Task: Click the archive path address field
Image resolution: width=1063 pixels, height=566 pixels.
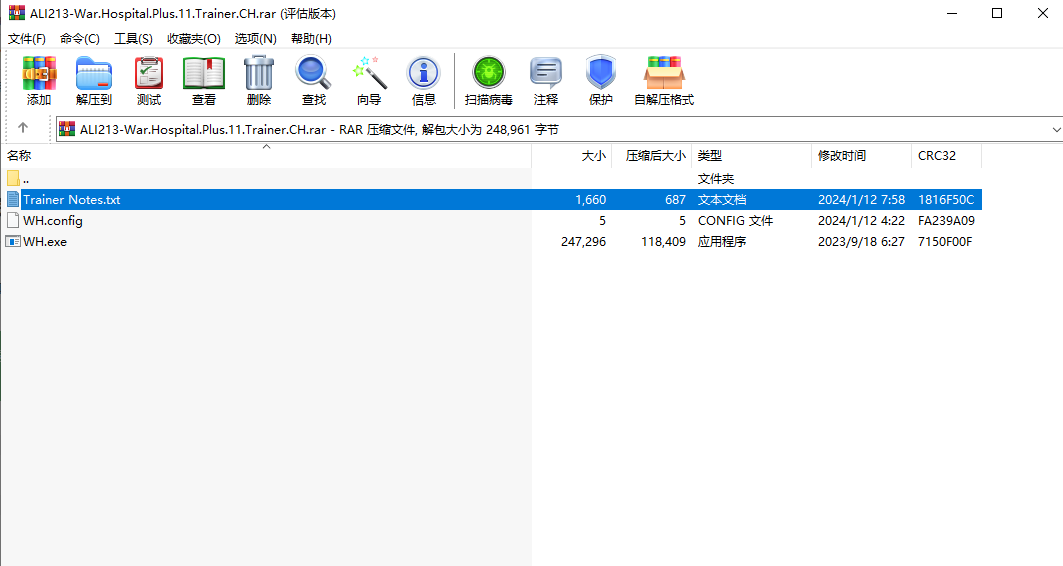Action: 559,129
